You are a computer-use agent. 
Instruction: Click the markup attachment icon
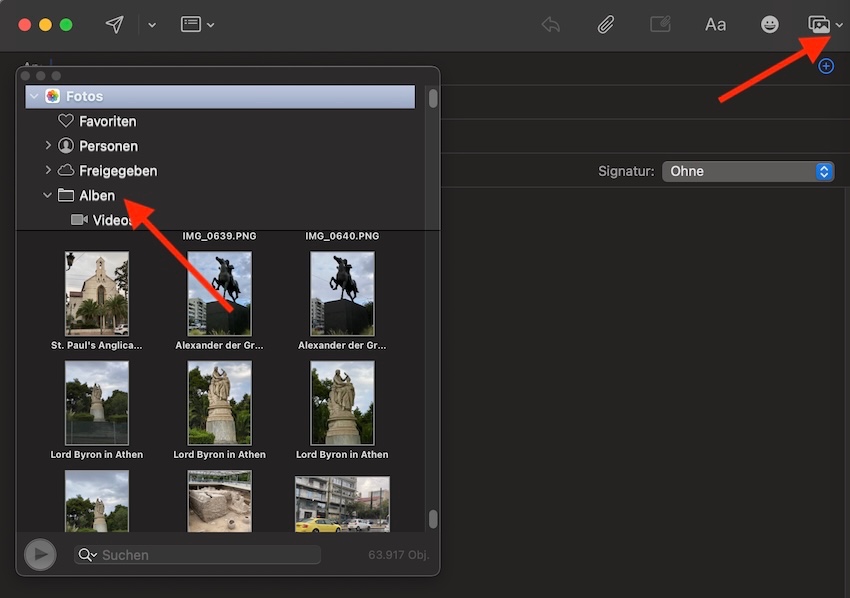[x=660, y=25]
